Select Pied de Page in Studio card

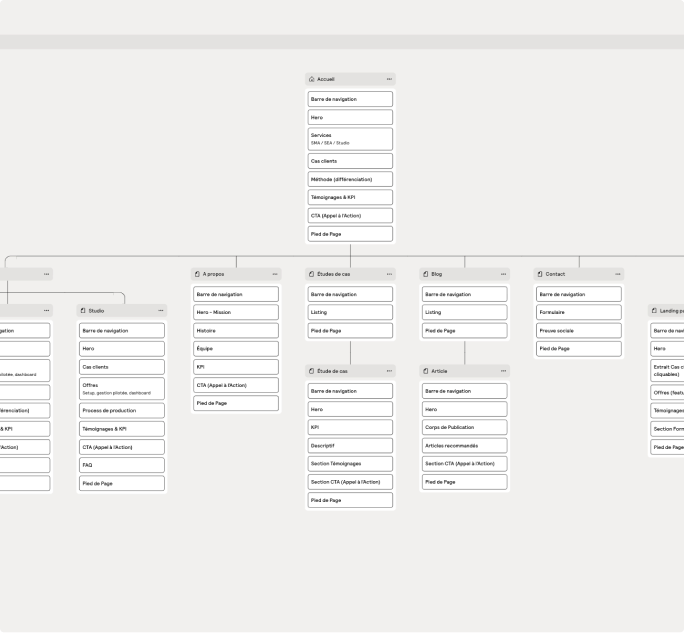122,483
